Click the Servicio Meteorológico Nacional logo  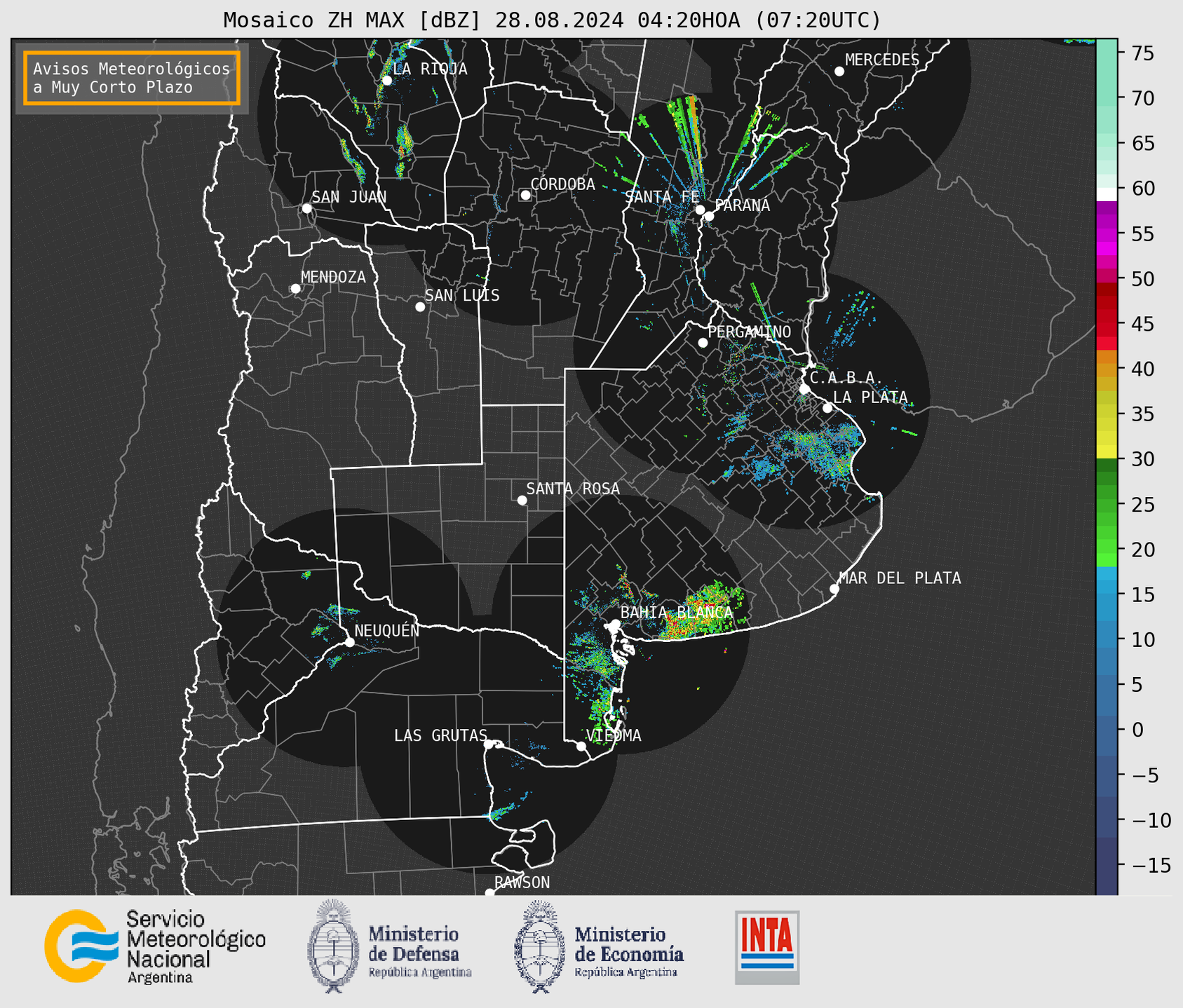[x=155, y=946]
